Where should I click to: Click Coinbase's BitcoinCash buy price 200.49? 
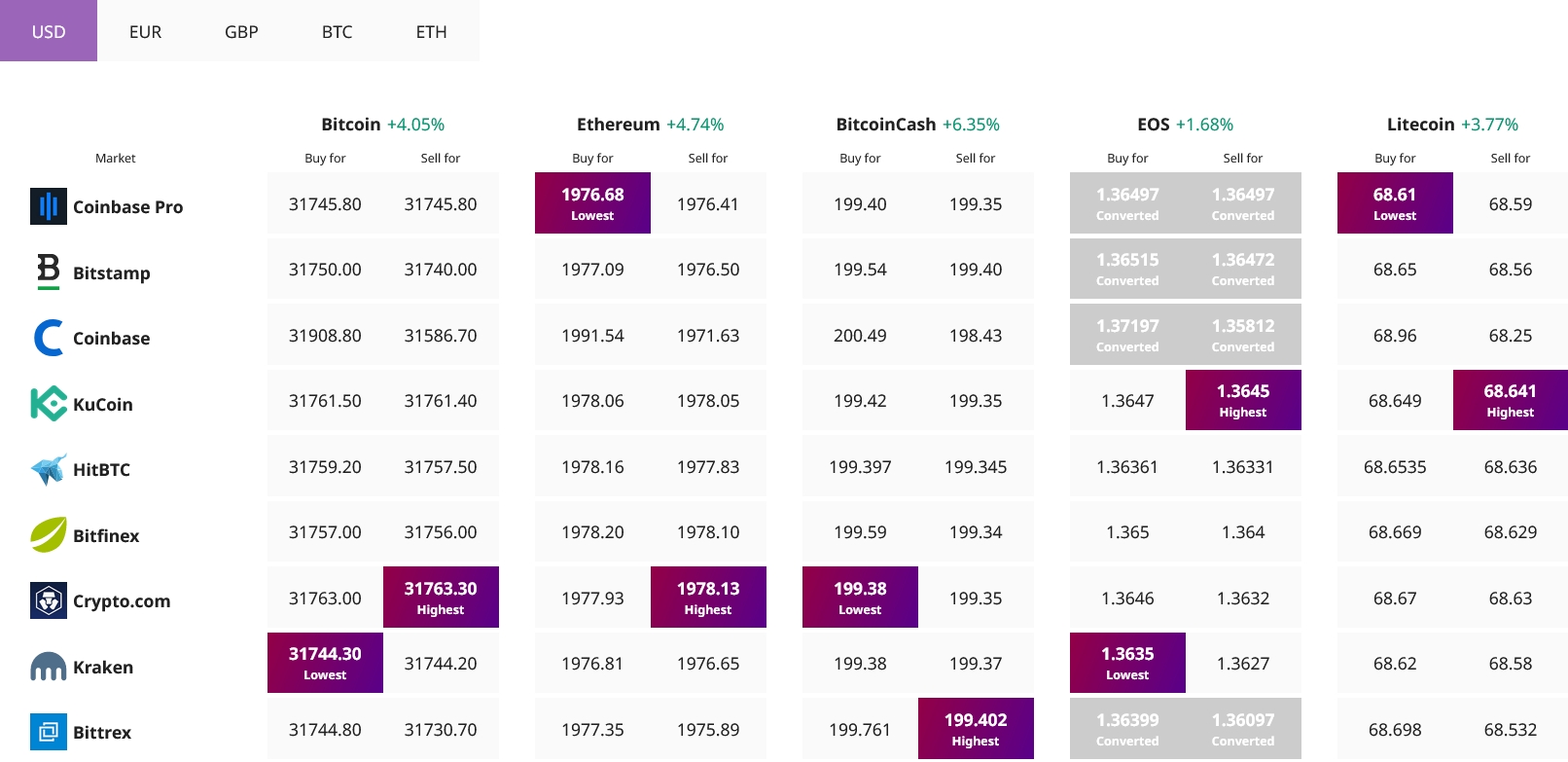(x=860, y=335)
